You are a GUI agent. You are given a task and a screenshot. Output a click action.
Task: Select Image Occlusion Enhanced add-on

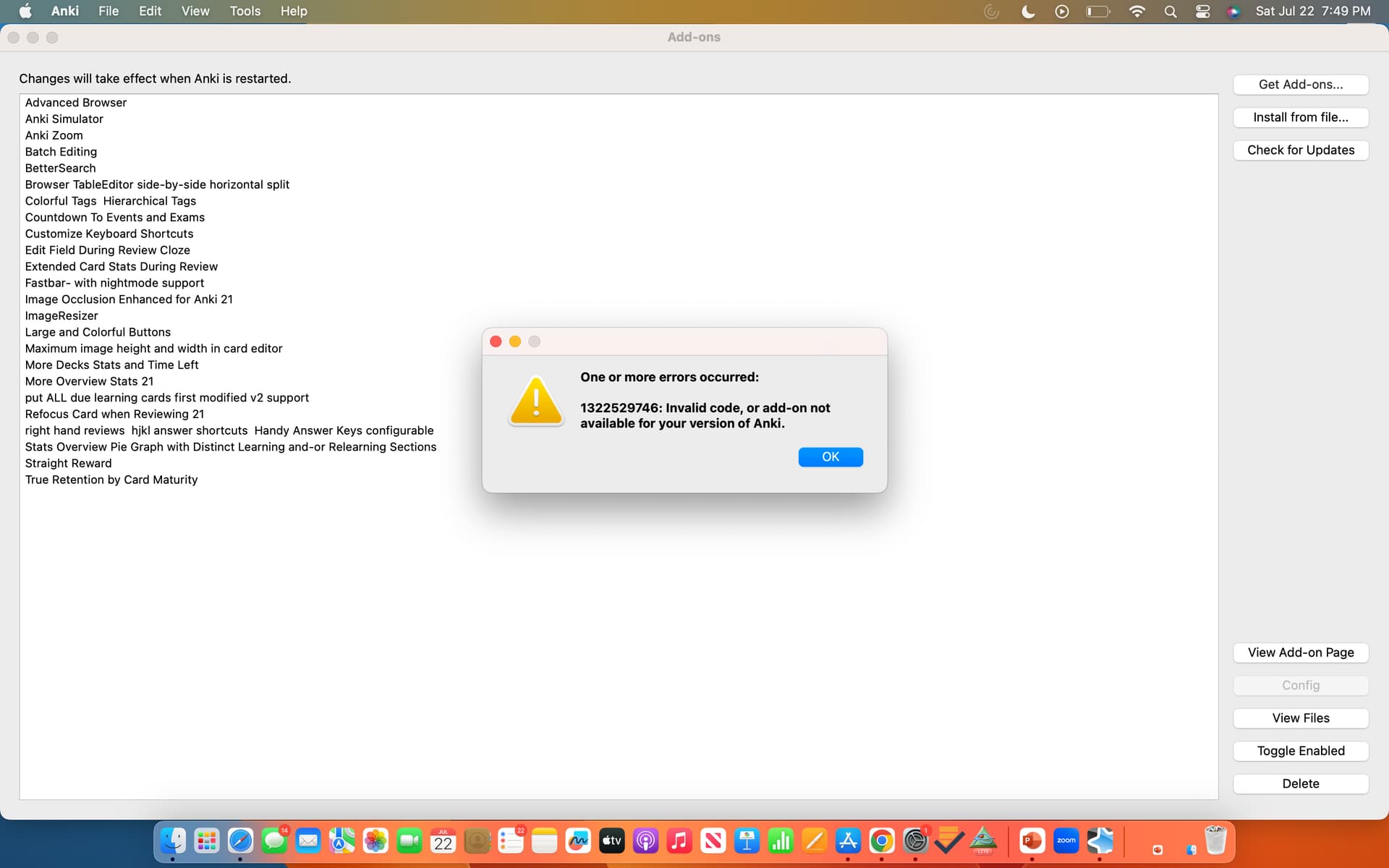129,299
